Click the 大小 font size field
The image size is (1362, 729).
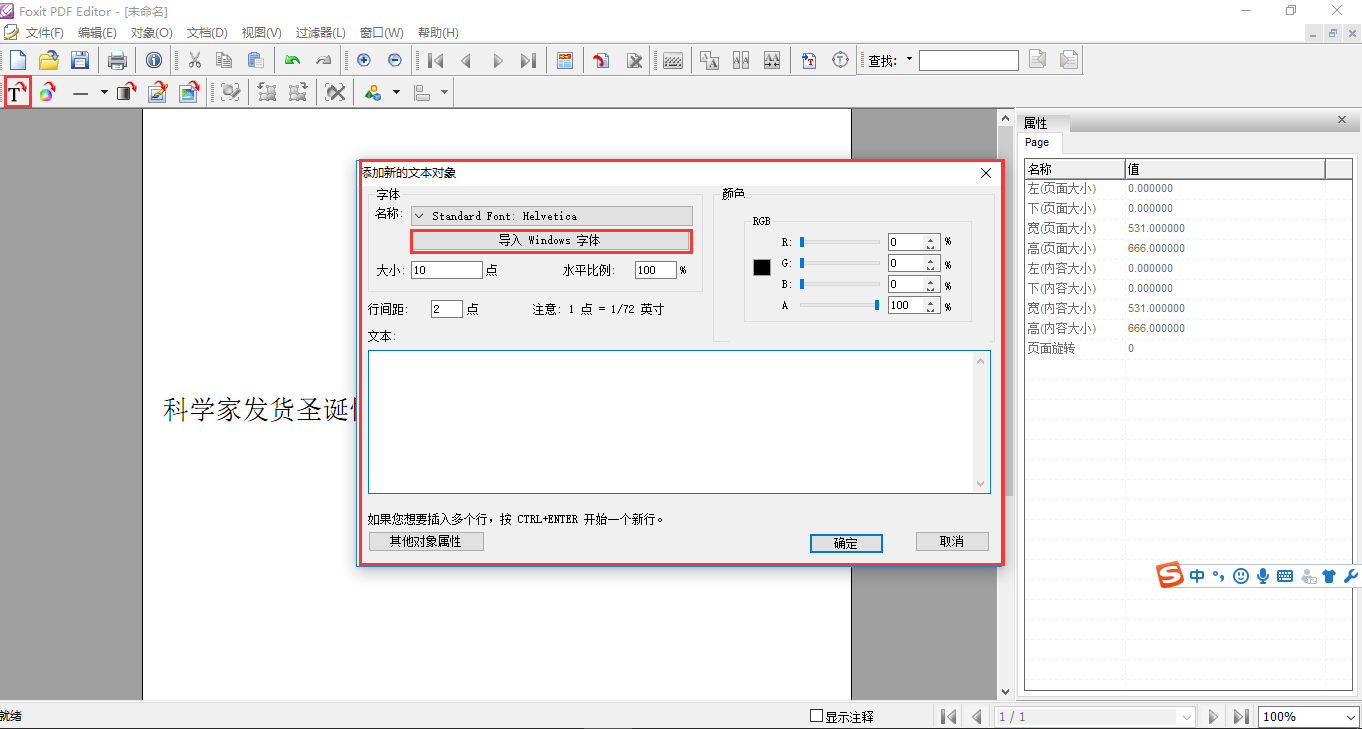coord(447,270)
